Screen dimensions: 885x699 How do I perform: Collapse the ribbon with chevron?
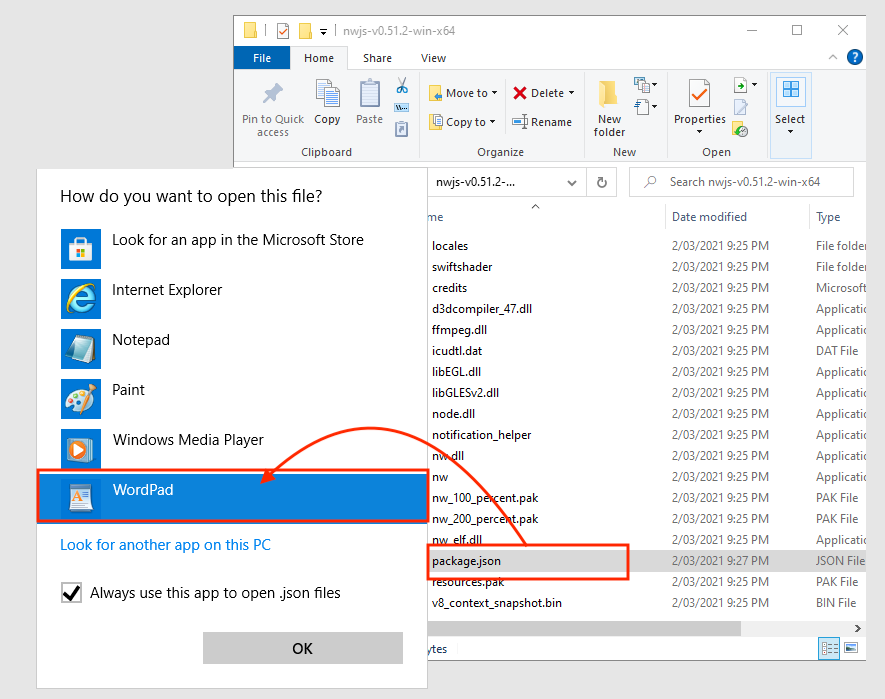[x=833, y=57]
